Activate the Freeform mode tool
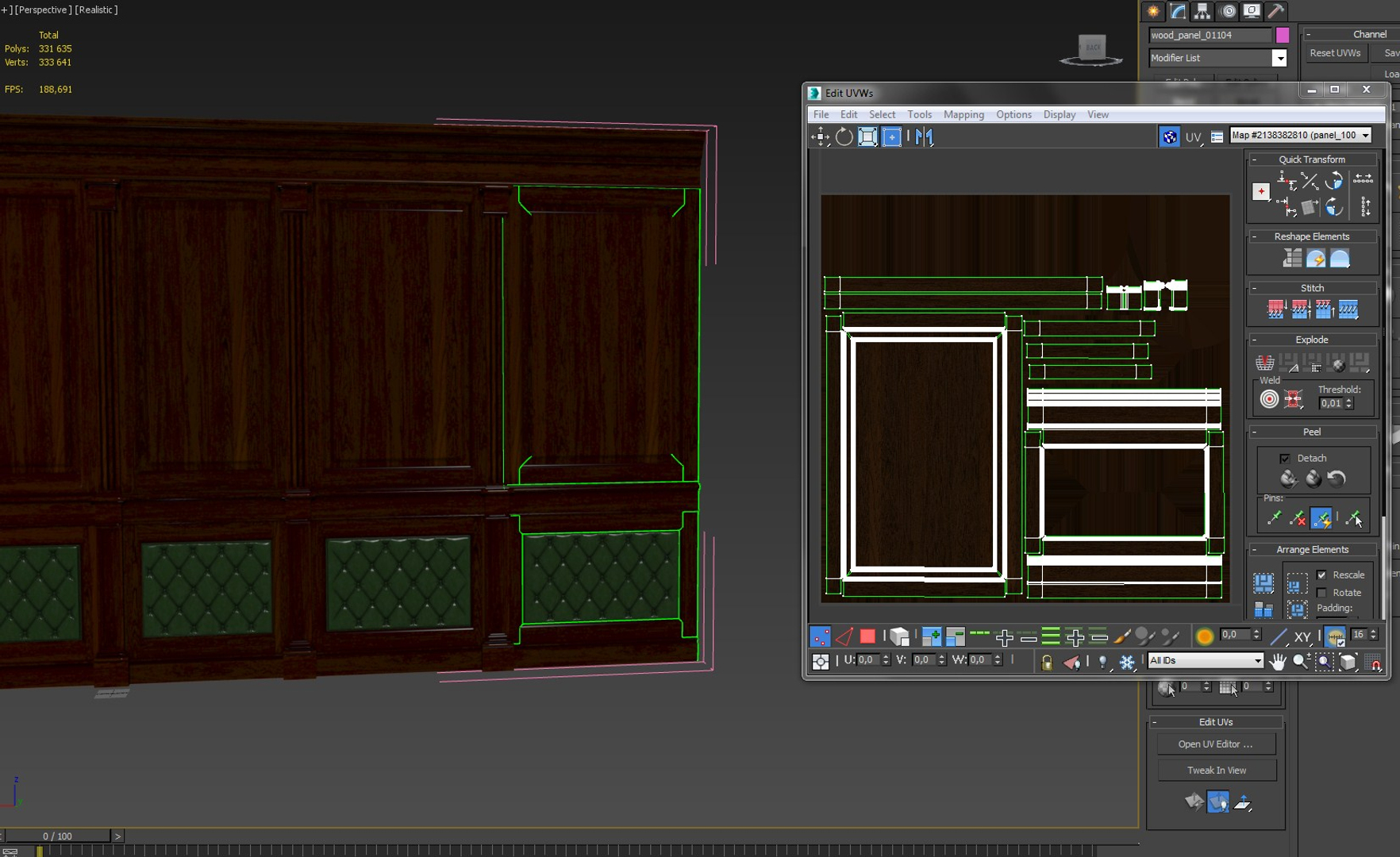 pos(891,136)
